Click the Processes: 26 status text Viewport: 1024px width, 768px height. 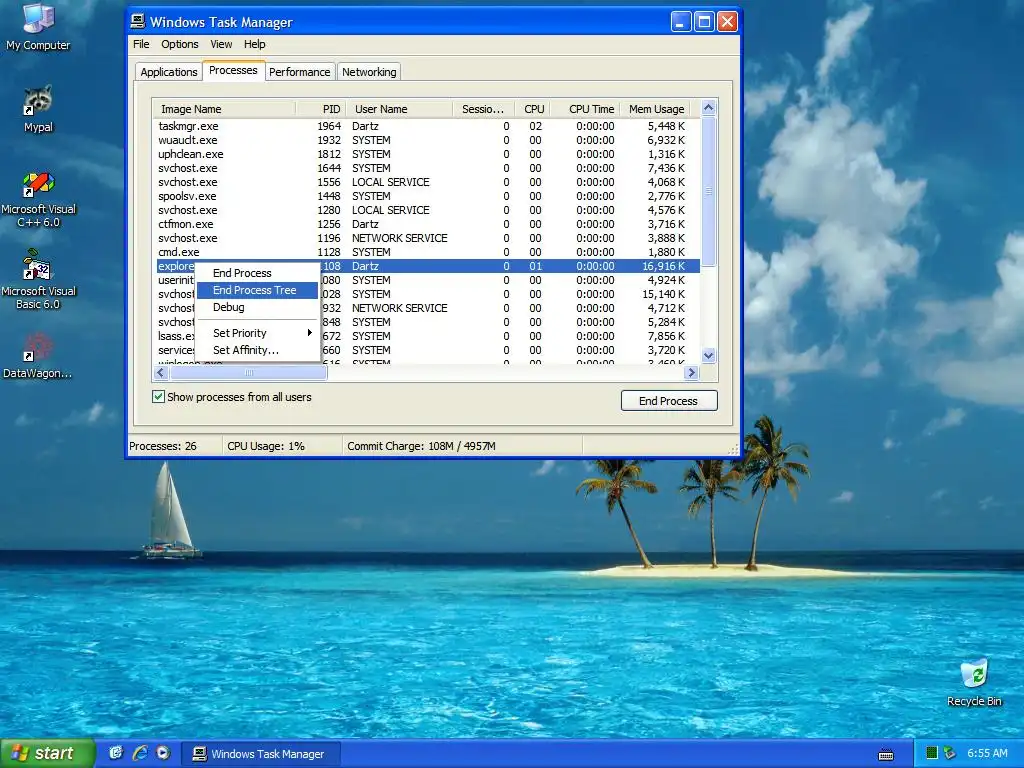coord(163,446)
